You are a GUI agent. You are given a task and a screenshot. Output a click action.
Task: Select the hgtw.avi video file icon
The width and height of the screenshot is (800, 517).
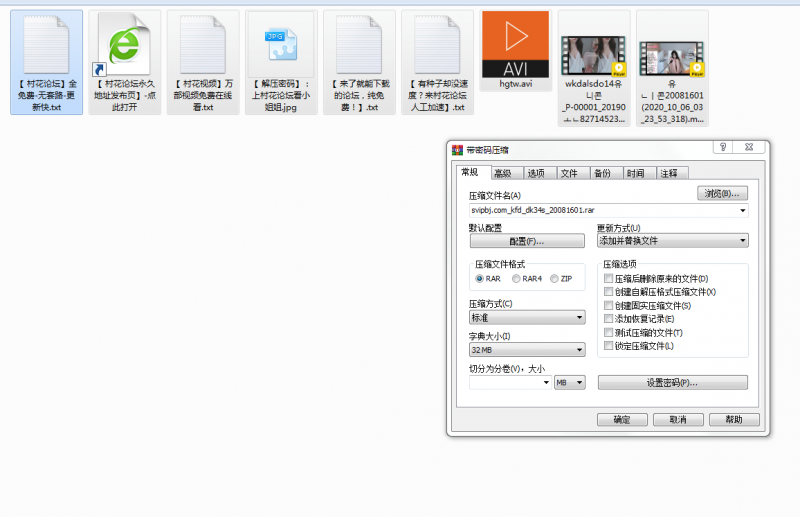click(515, 44)
